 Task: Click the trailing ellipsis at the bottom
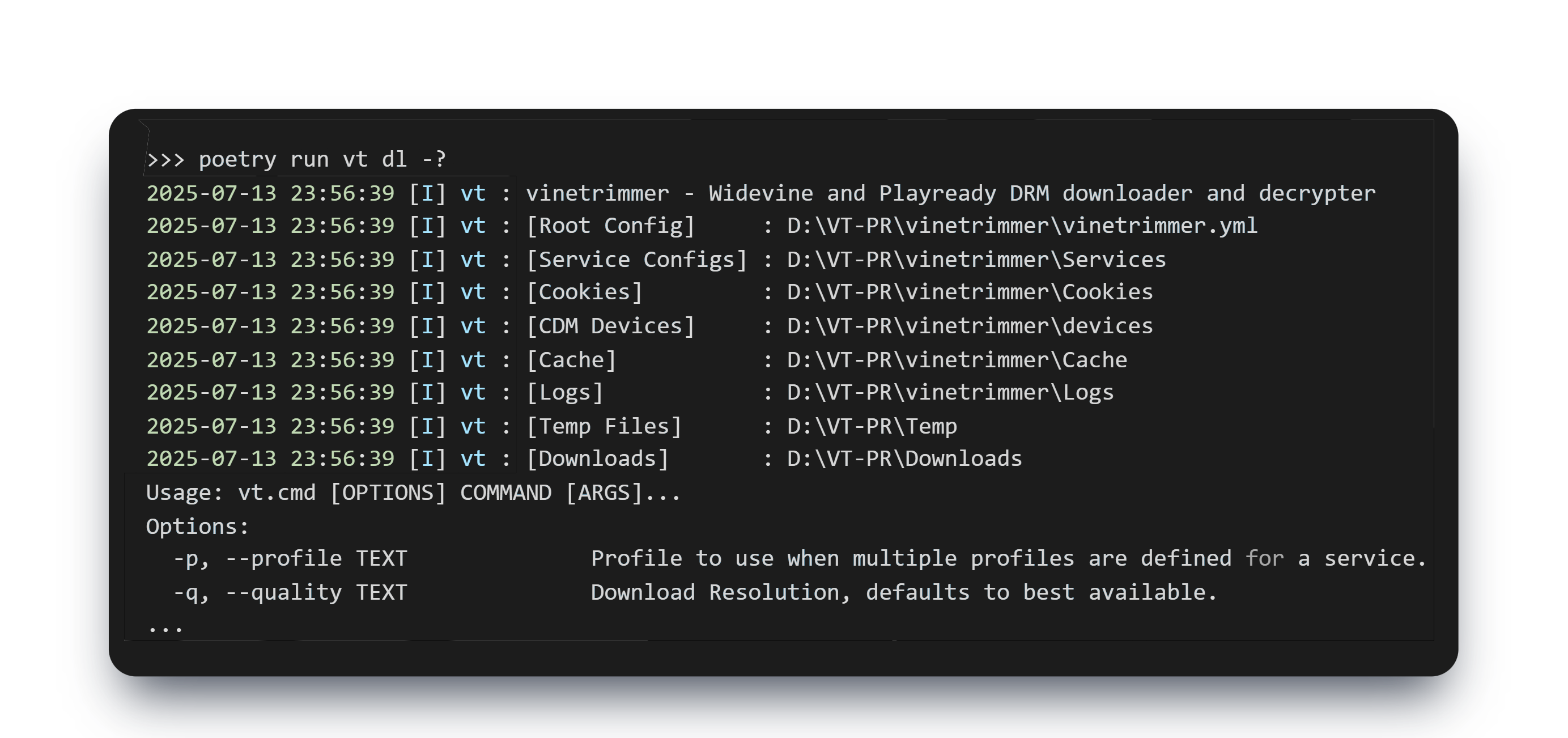point(165,627)
